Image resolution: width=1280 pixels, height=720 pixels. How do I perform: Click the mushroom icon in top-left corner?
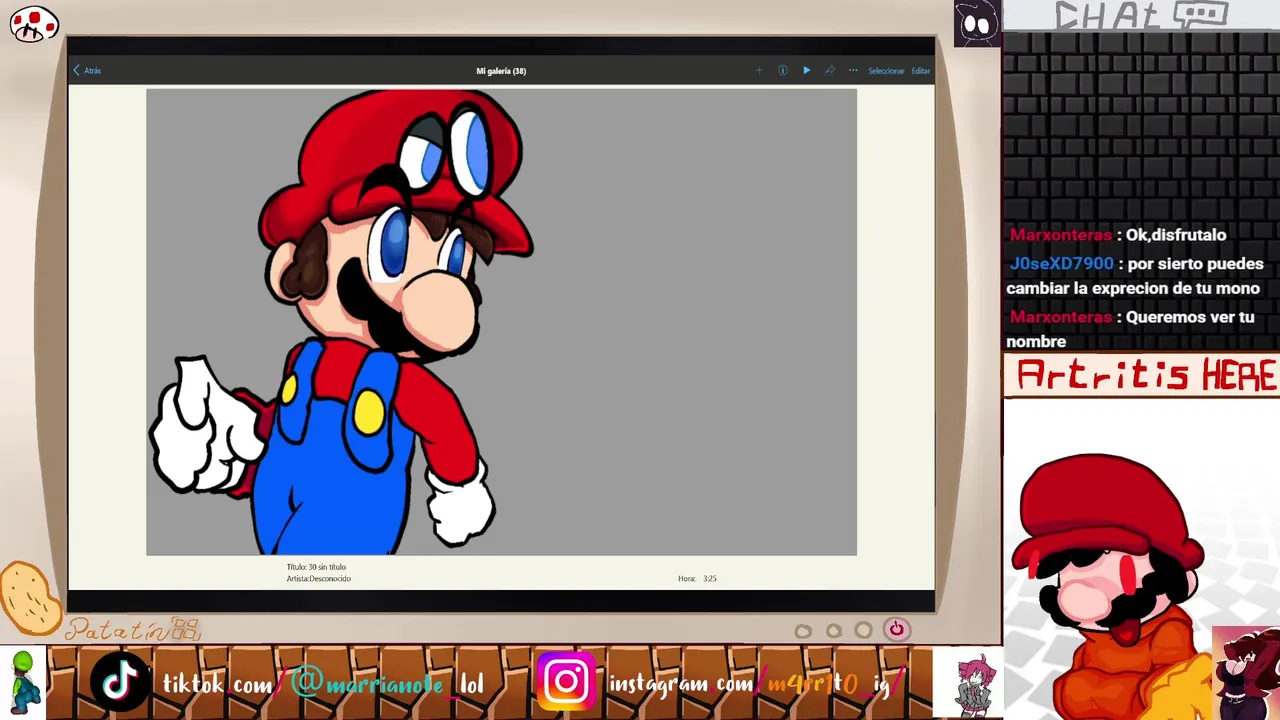coord(34,24)
